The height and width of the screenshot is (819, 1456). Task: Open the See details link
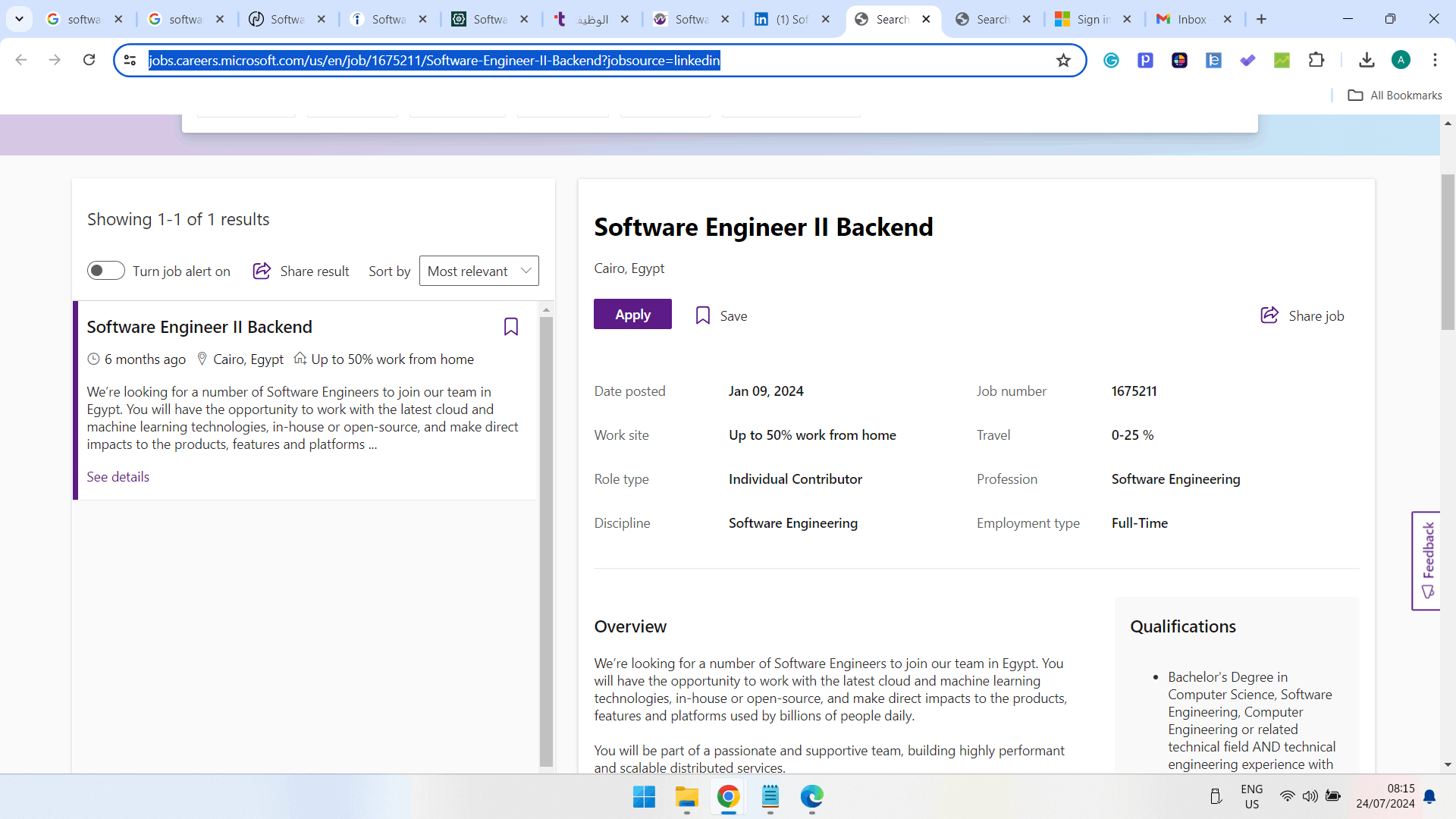click(118, 477)
